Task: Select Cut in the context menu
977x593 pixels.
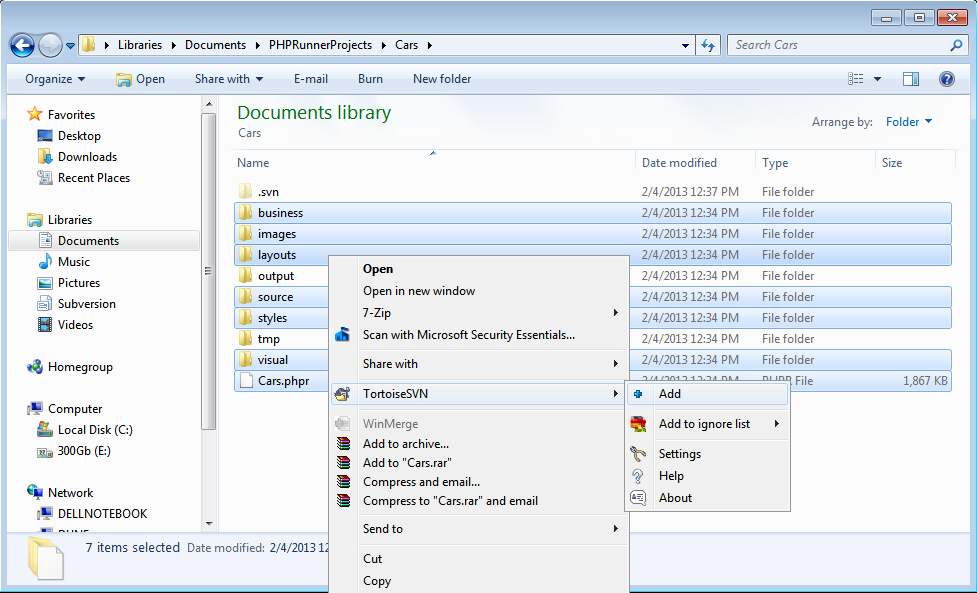Action: pos(479,559)
